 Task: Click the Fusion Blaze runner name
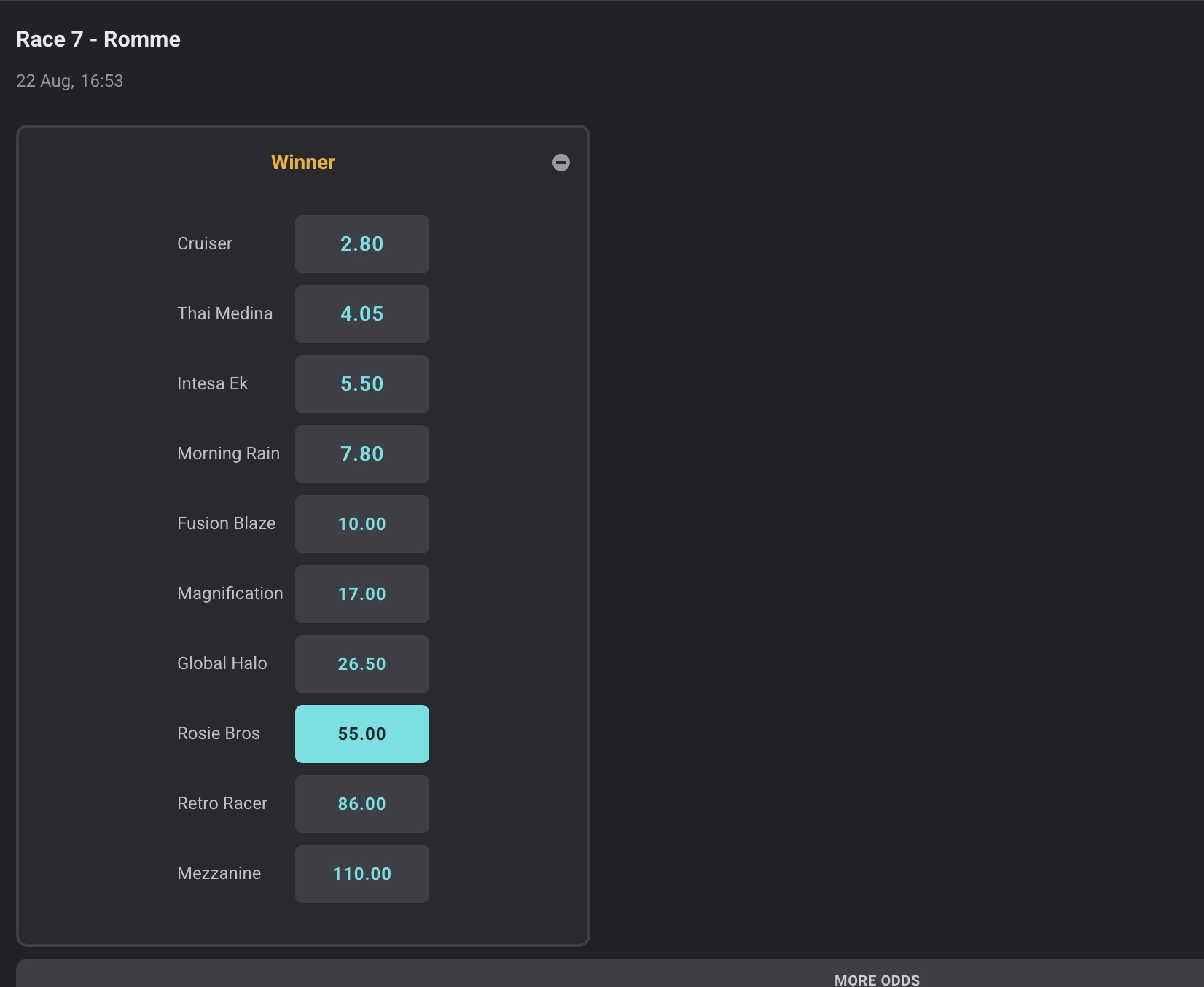[x=227, y=523]
